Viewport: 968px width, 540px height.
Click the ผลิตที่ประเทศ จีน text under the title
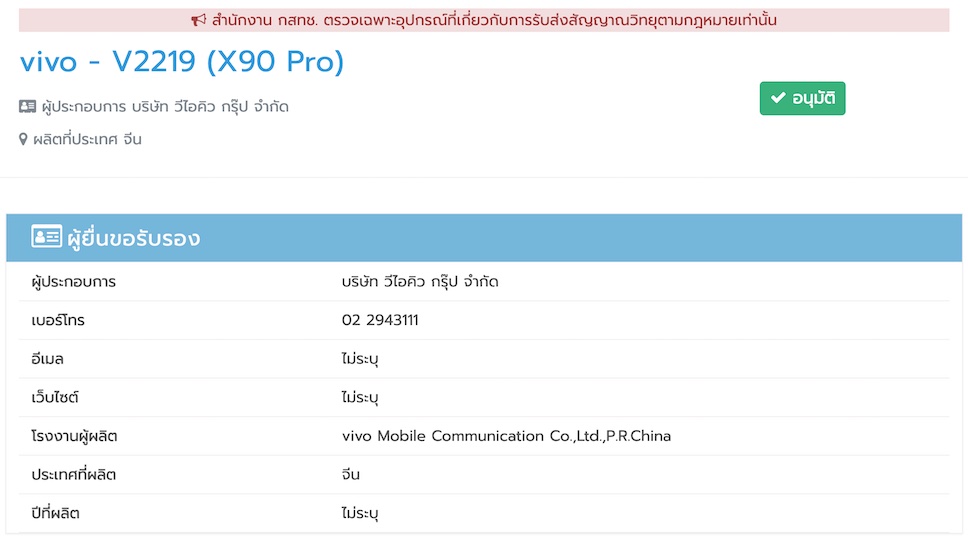(x=87, y=140)
